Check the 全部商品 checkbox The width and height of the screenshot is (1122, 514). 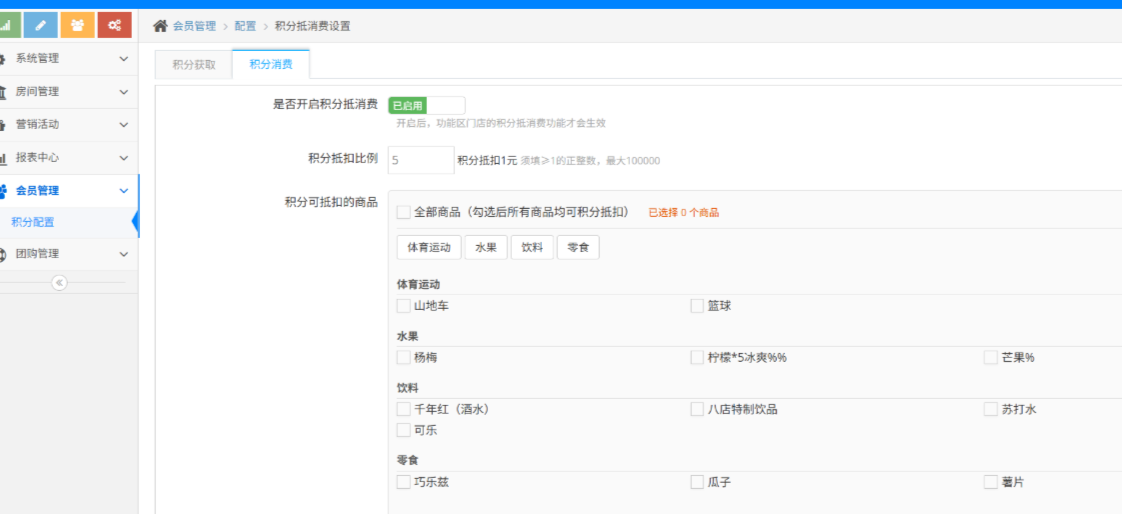point(404,213)
